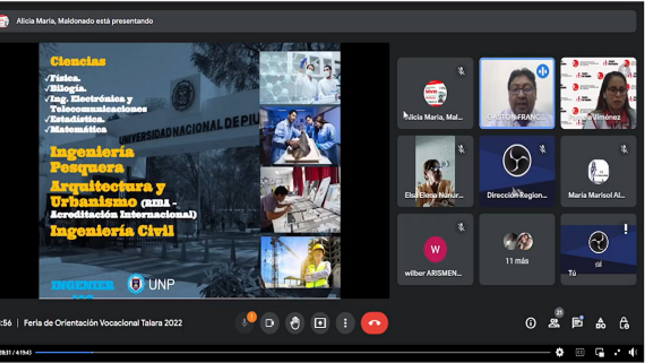The image size is (645, 363).
Task: Unmute the microphone in the call bar
Action: click(x=245, y=323)
